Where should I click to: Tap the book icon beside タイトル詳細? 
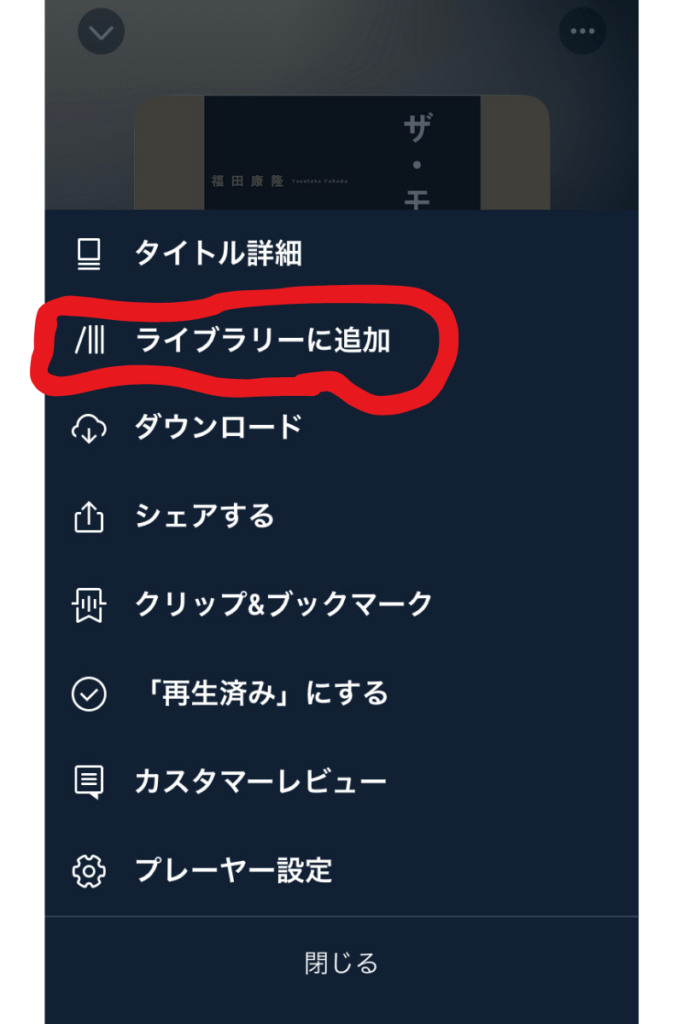89,253
